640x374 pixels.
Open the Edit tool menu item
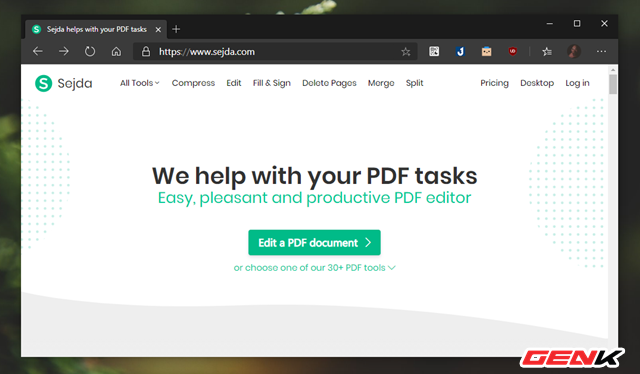pos(234,83)
